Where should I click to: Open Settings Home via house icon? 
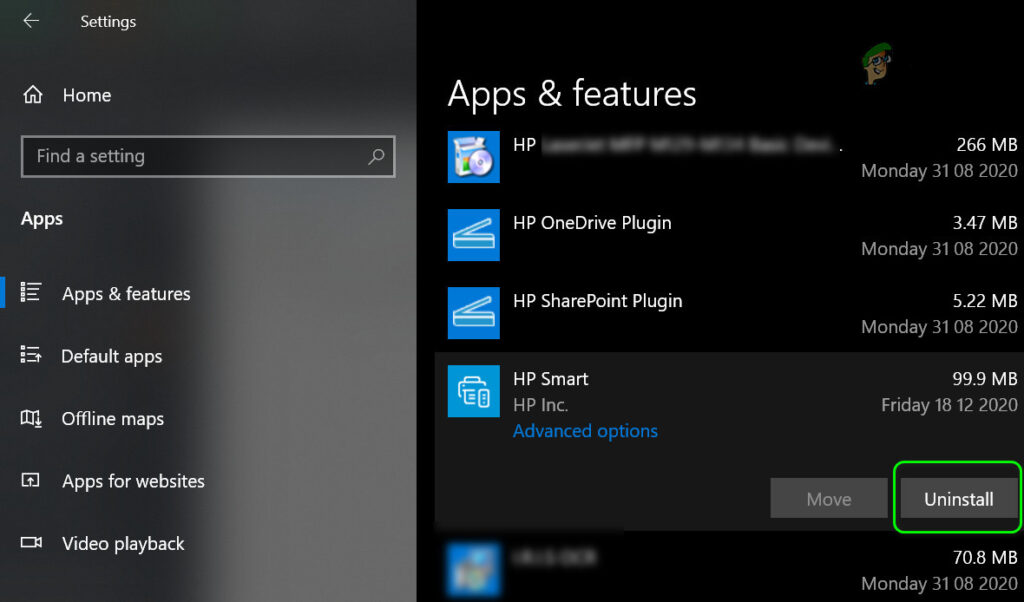(33, 95)
